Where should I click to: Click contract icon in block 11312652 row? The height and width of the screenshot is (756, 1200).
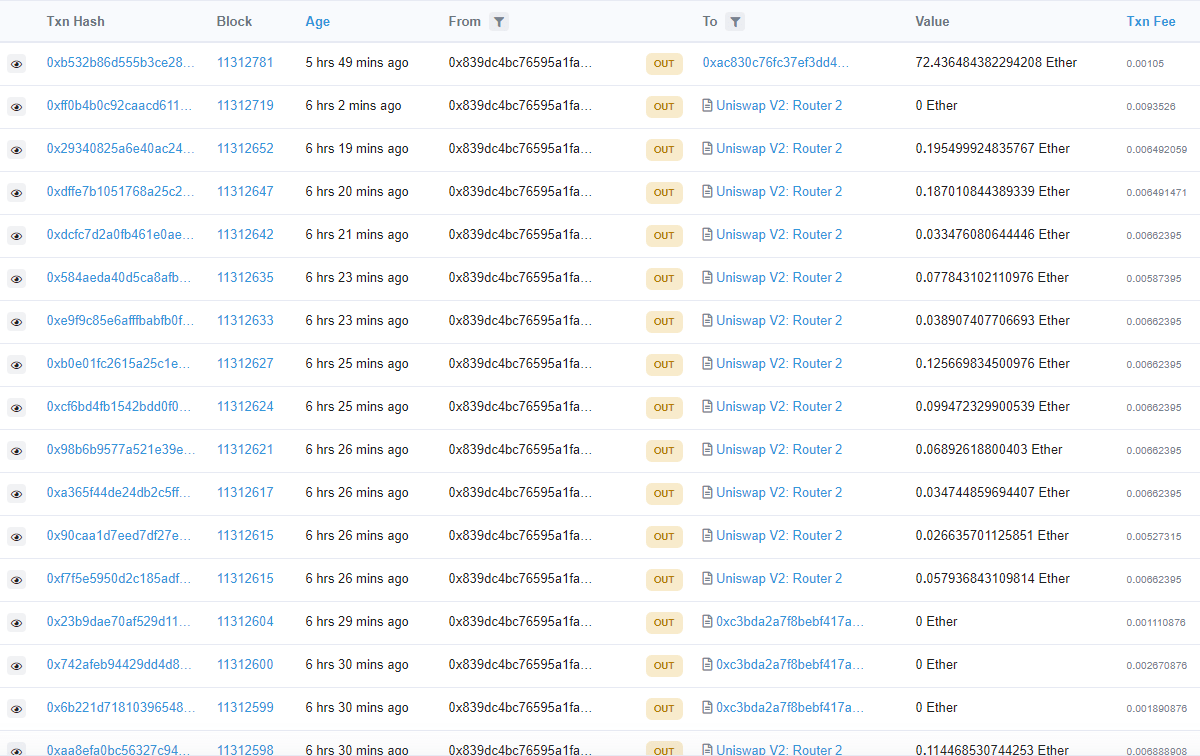[x=707, y=148]
